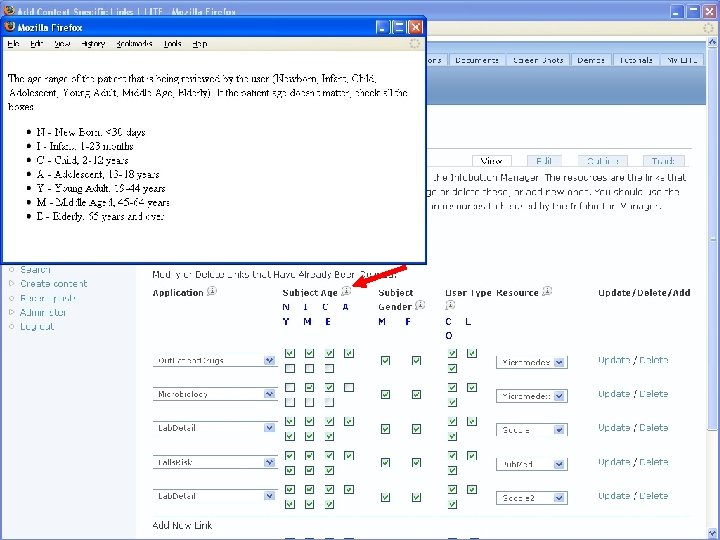The width and height of the screenshot is (720, 540).
Task: Click Delete link in OutPatientDrugs row
Action: click(x=653, y=360)
